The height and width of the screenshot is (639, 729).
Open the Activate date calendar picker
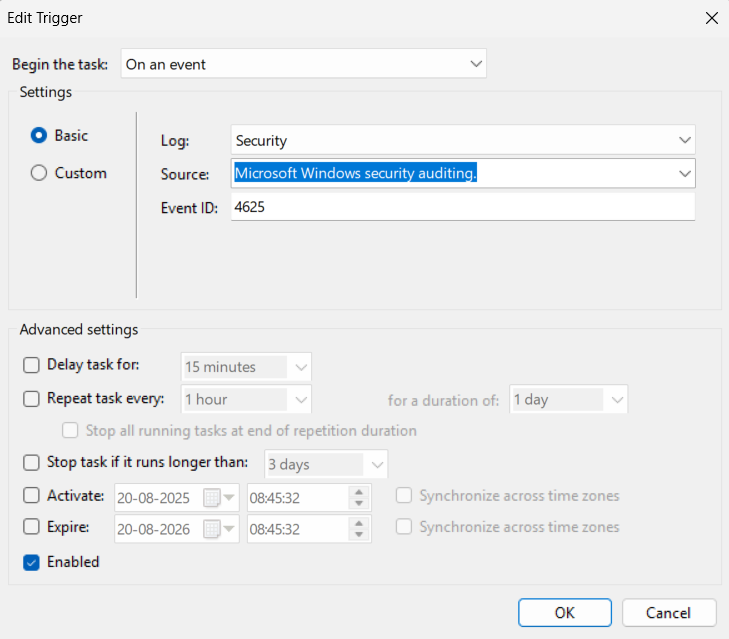pyautogui.click(x=220, y=497)
